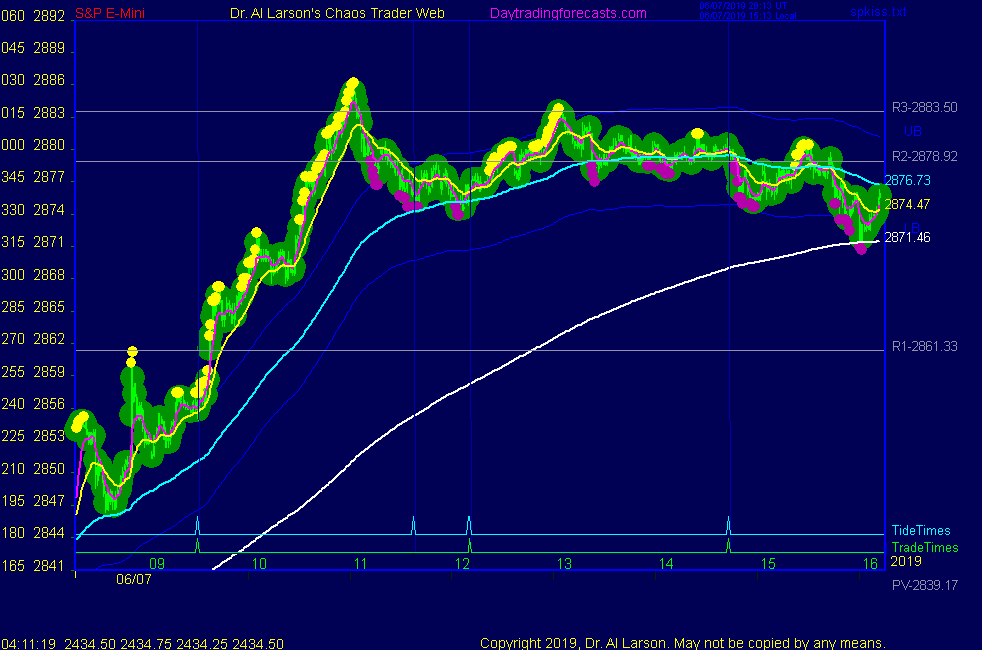982x650 pixels.
Task: Click the 000 degree label on the y-axis
Action: 13,145
